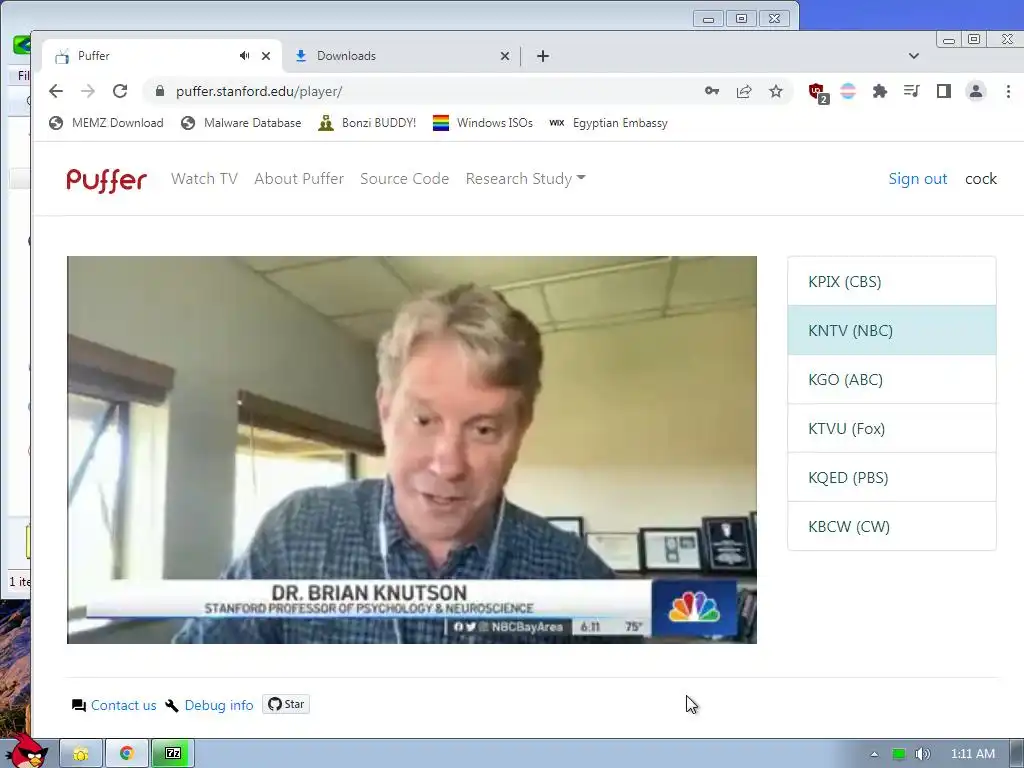1024x768 pixels.
Task: Open the uBlock shield extension icon
Action: click(x=818, y=93)
